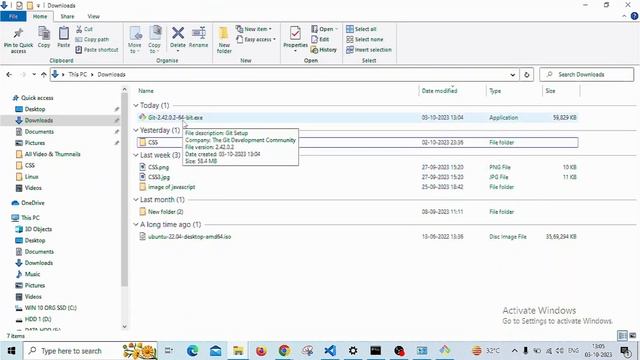Image resolution: width=640 pixels, height=360 pixels.
Task: Click Edit in the Open group
Action: tap(320, 39)
